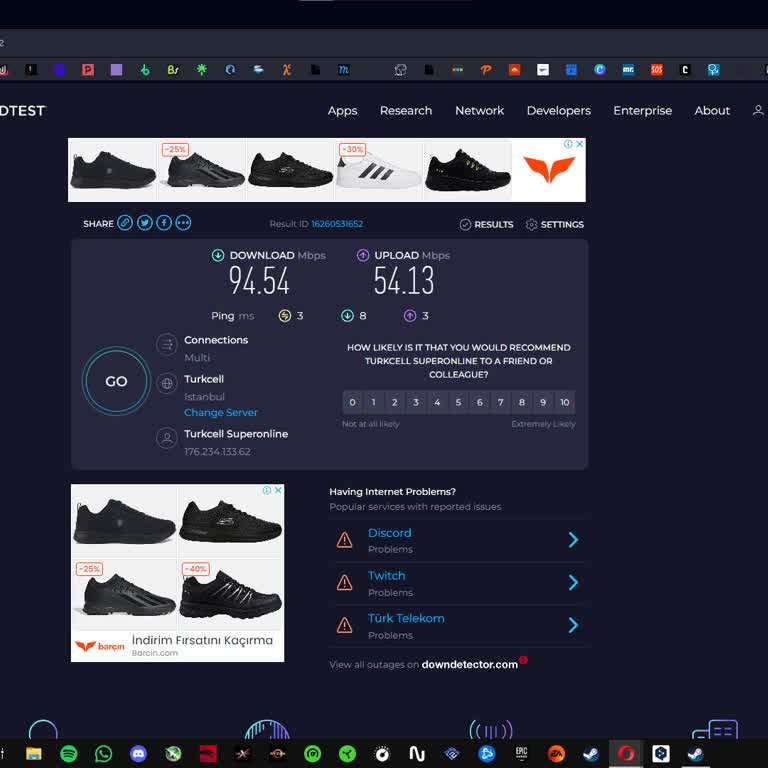Image resolution: width=768 pixels, height=768 pixels.
Task: Click the Connections mode icon
Action: click(x=167, y=344)
